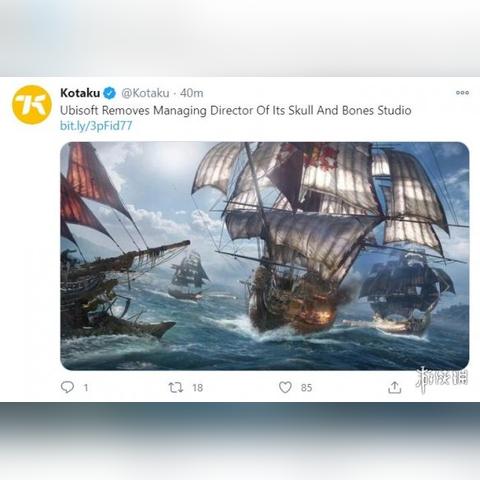Open the three-dot more options menu
480x480 pixels.
(462, 92)
